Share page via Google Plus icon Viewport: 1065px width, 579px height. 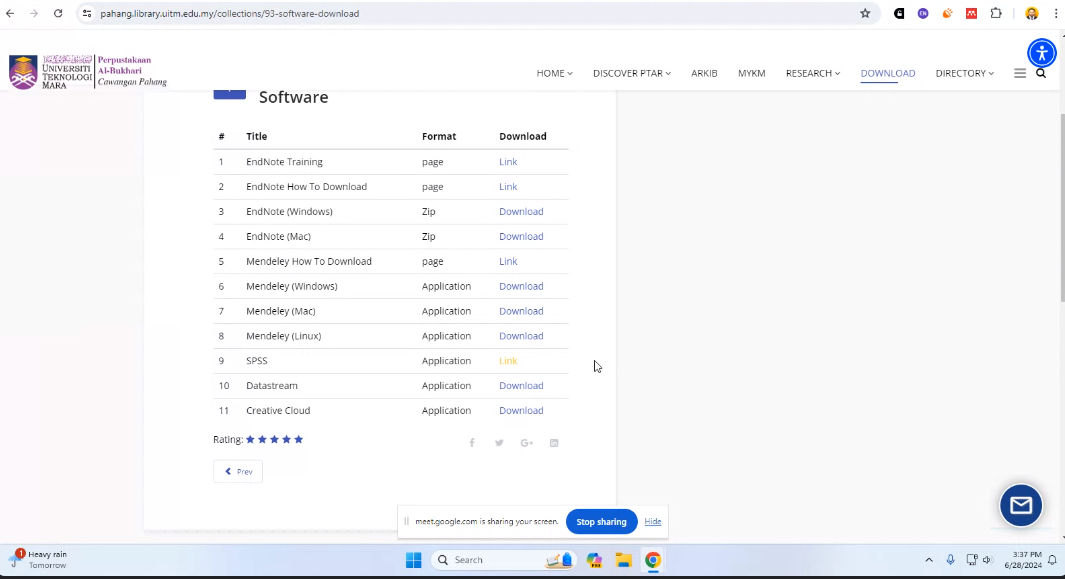pos(526,443)
